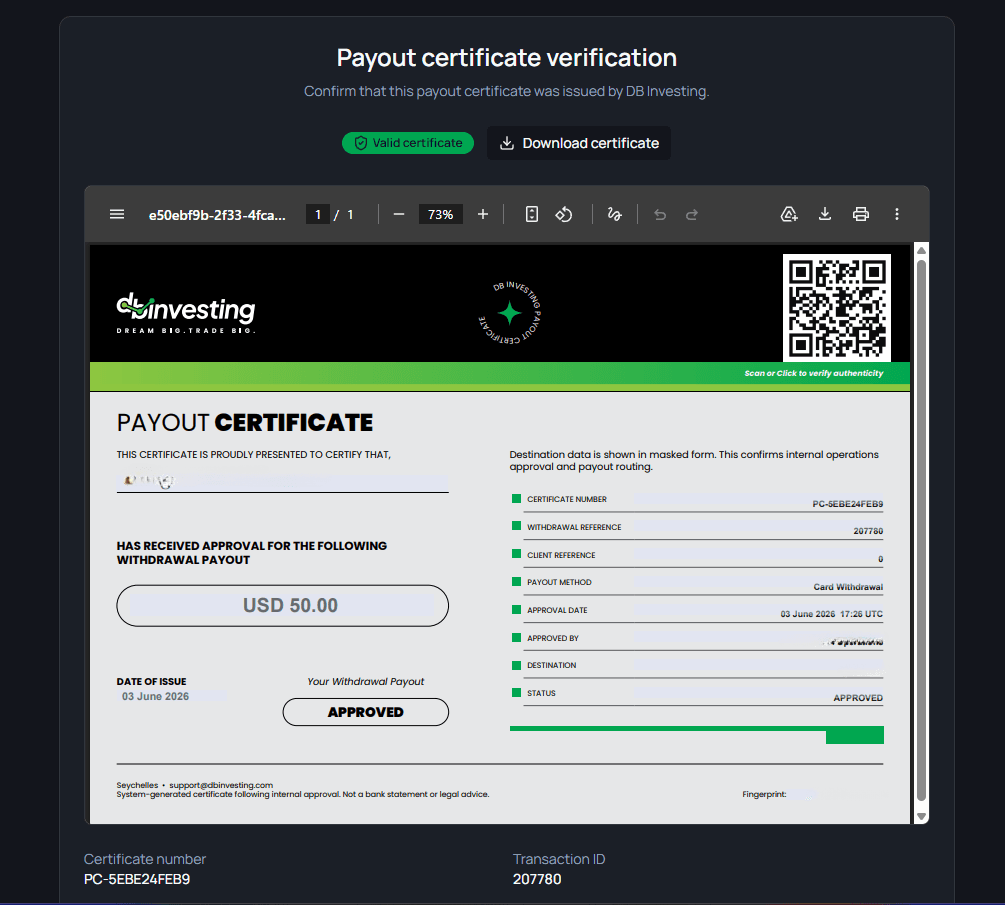The width and height of the screenshot is (1005, 905).
Task: Click the dbinvesting logo
Action: click(186, 313)
